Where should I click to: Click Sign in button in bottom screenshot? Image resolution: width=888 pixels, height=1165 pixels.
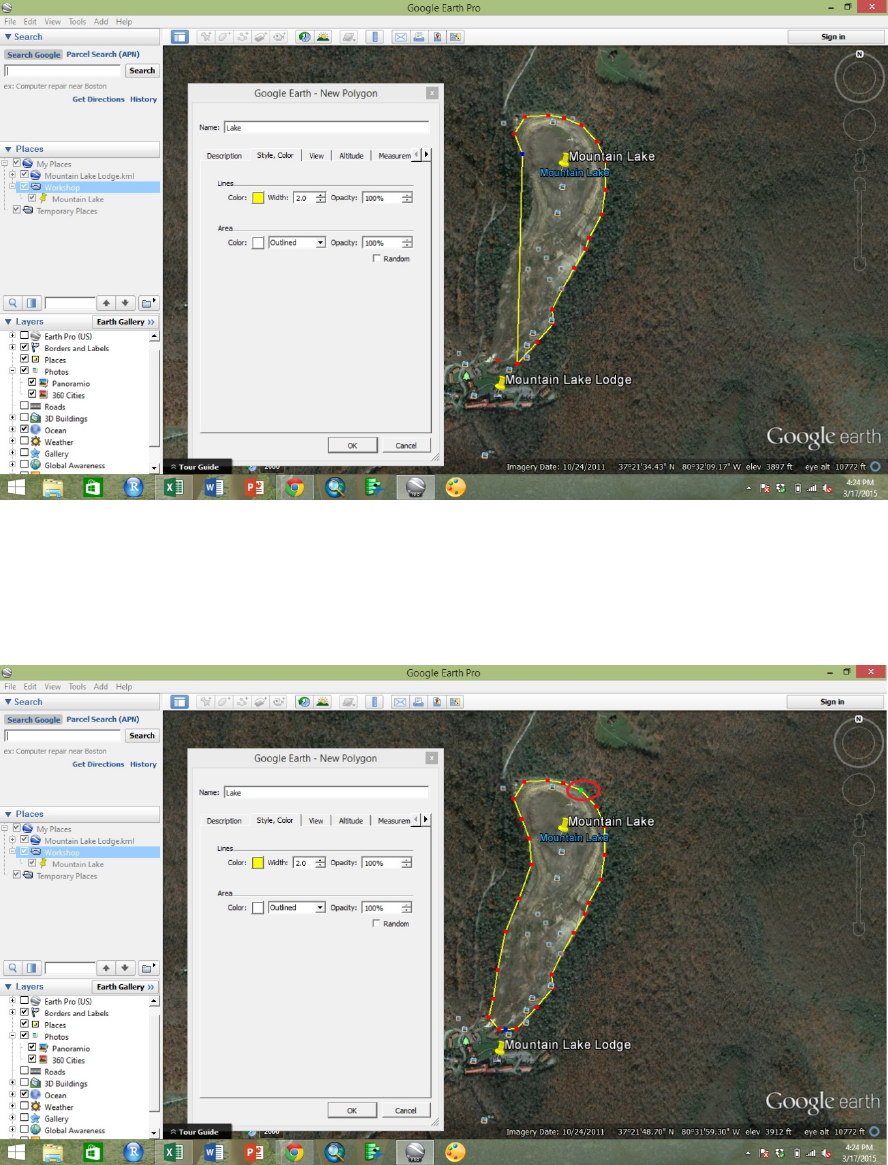tap(832, 701)
